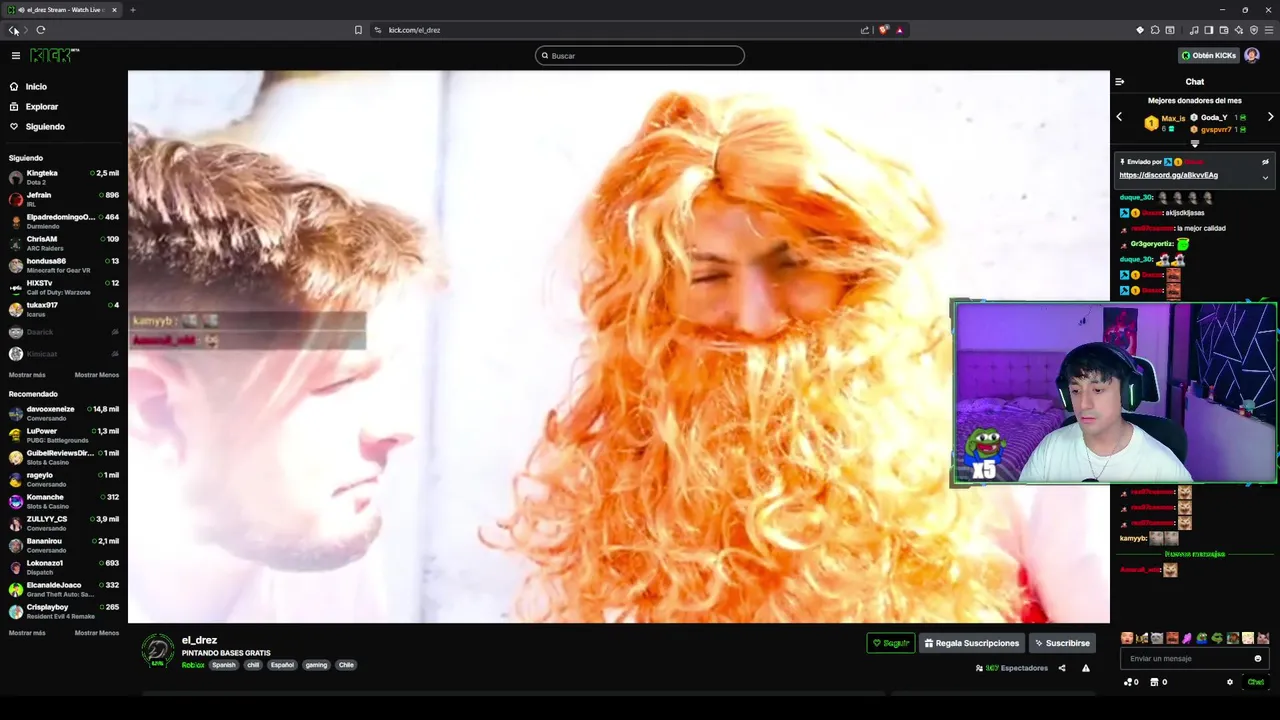Screen dimensions: 1280x720
Task: Go back in the browser
Action: coord(13,30)
